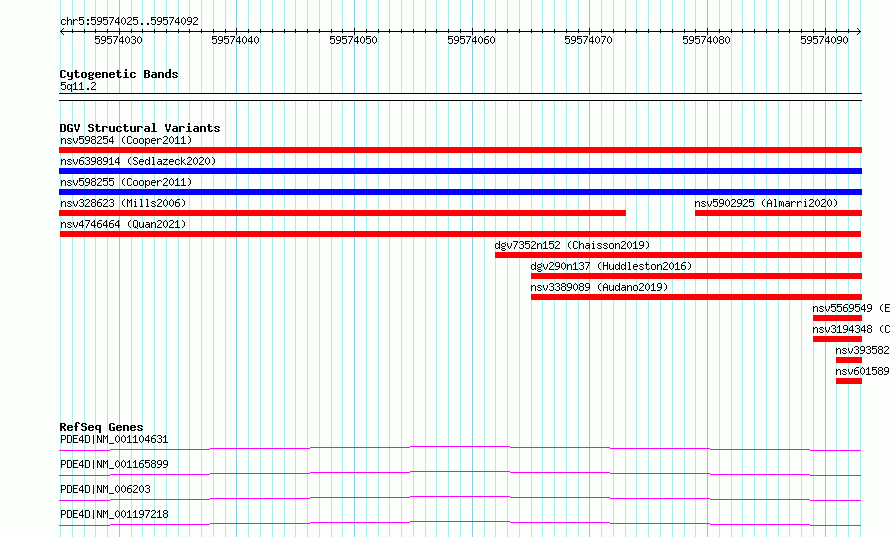Click ruler position 59574040
Viewport: 890px width, 537px height.
pyautogui.click(x=235, y=40)
